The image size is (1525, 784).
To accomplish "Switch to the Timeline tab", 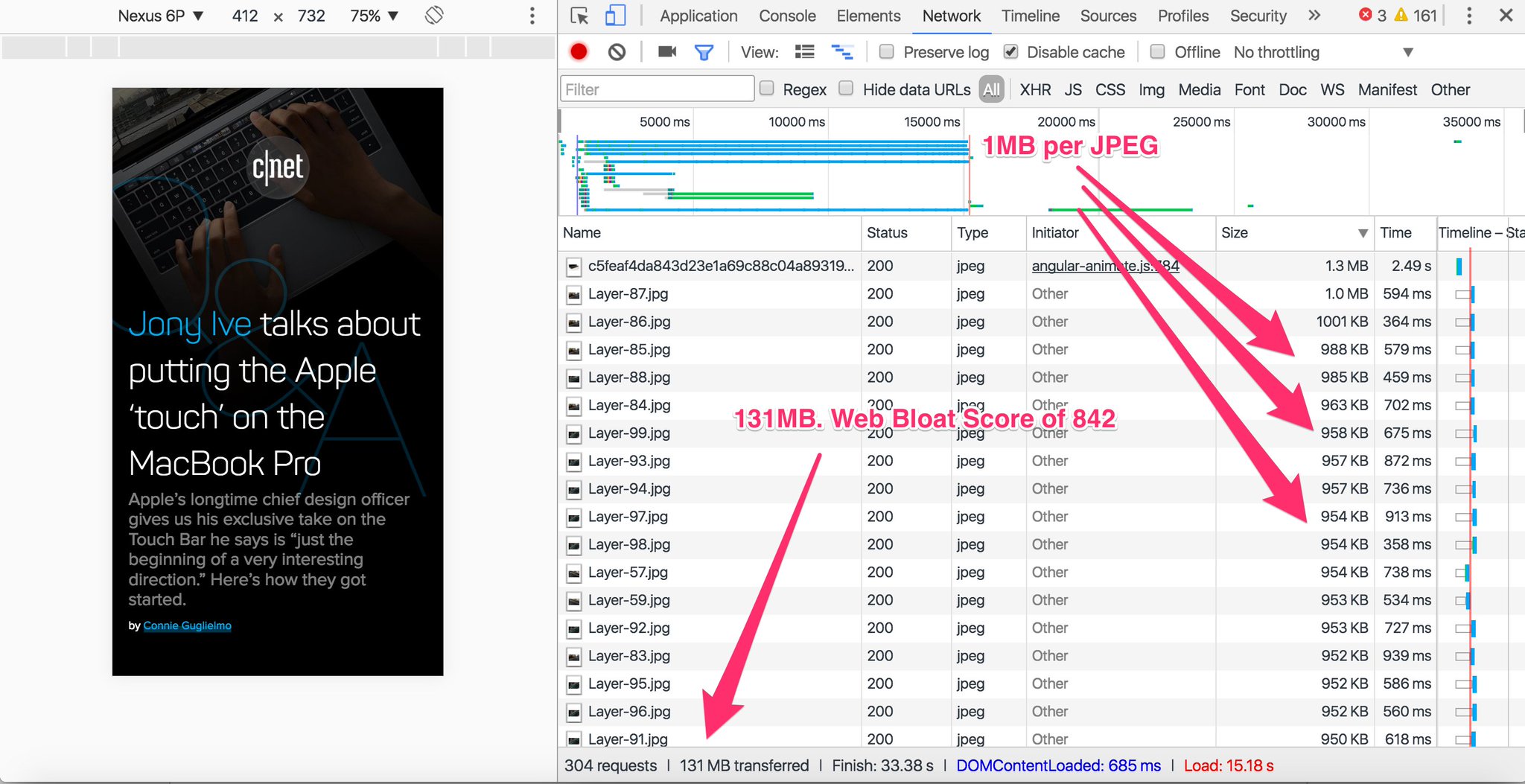I will 1030,16.
